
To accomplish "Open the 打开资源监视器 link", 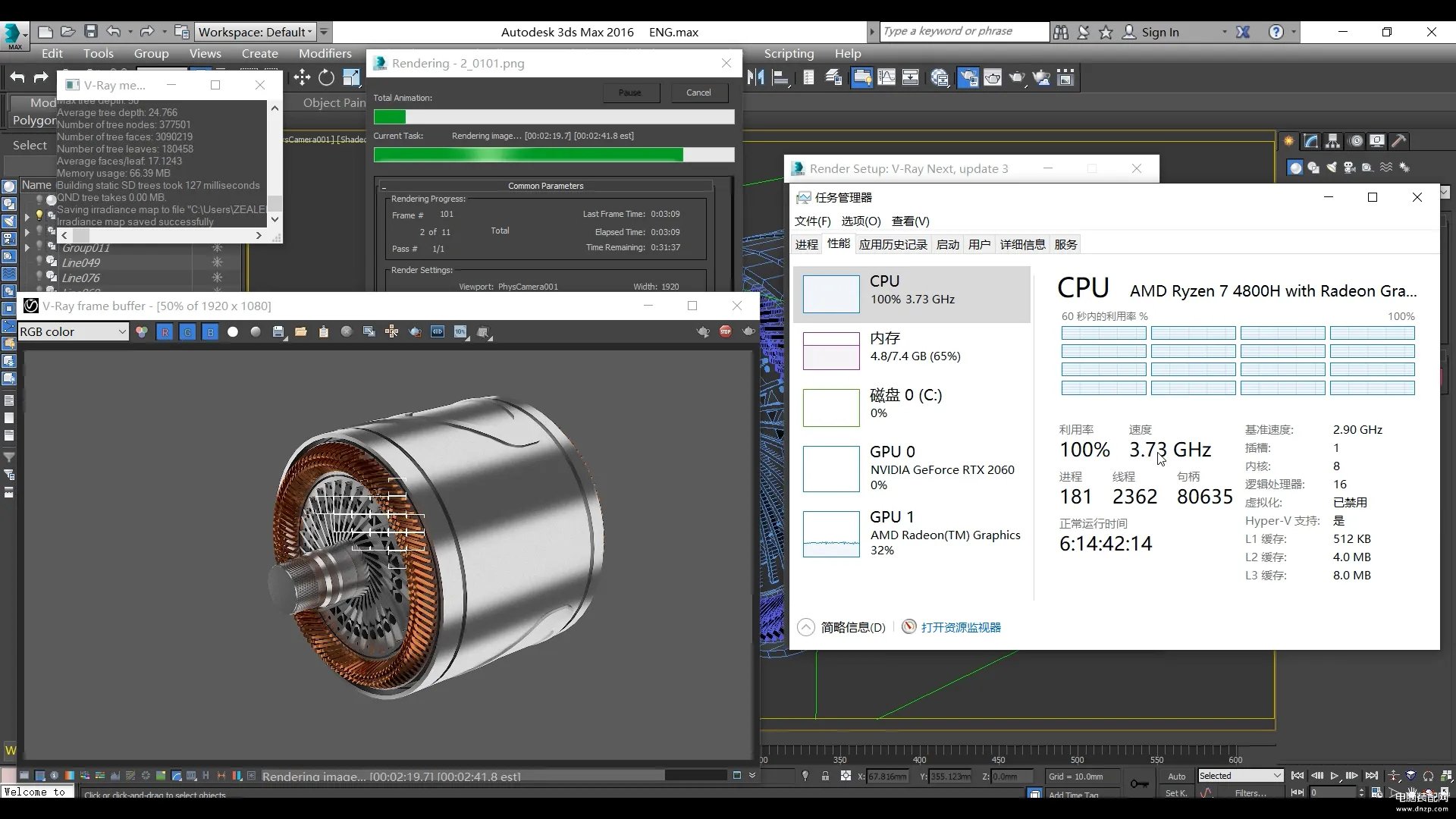I will tap(960, 627).
